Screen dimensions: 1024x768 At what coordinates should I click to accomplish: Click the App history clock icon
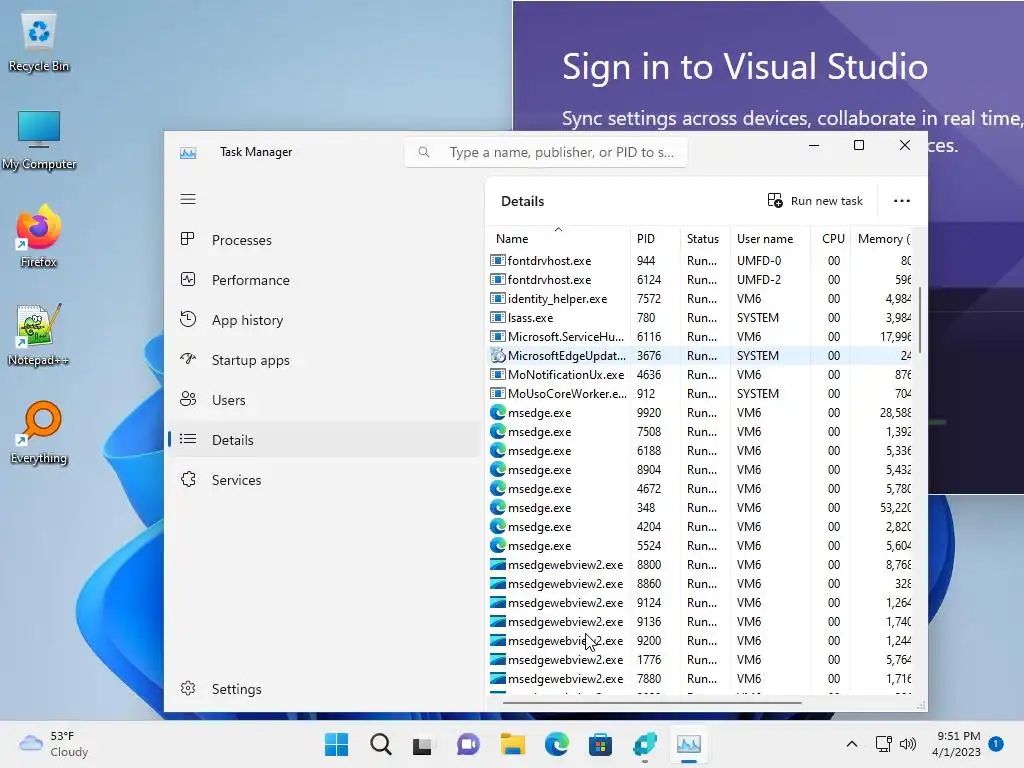point(188,319)
